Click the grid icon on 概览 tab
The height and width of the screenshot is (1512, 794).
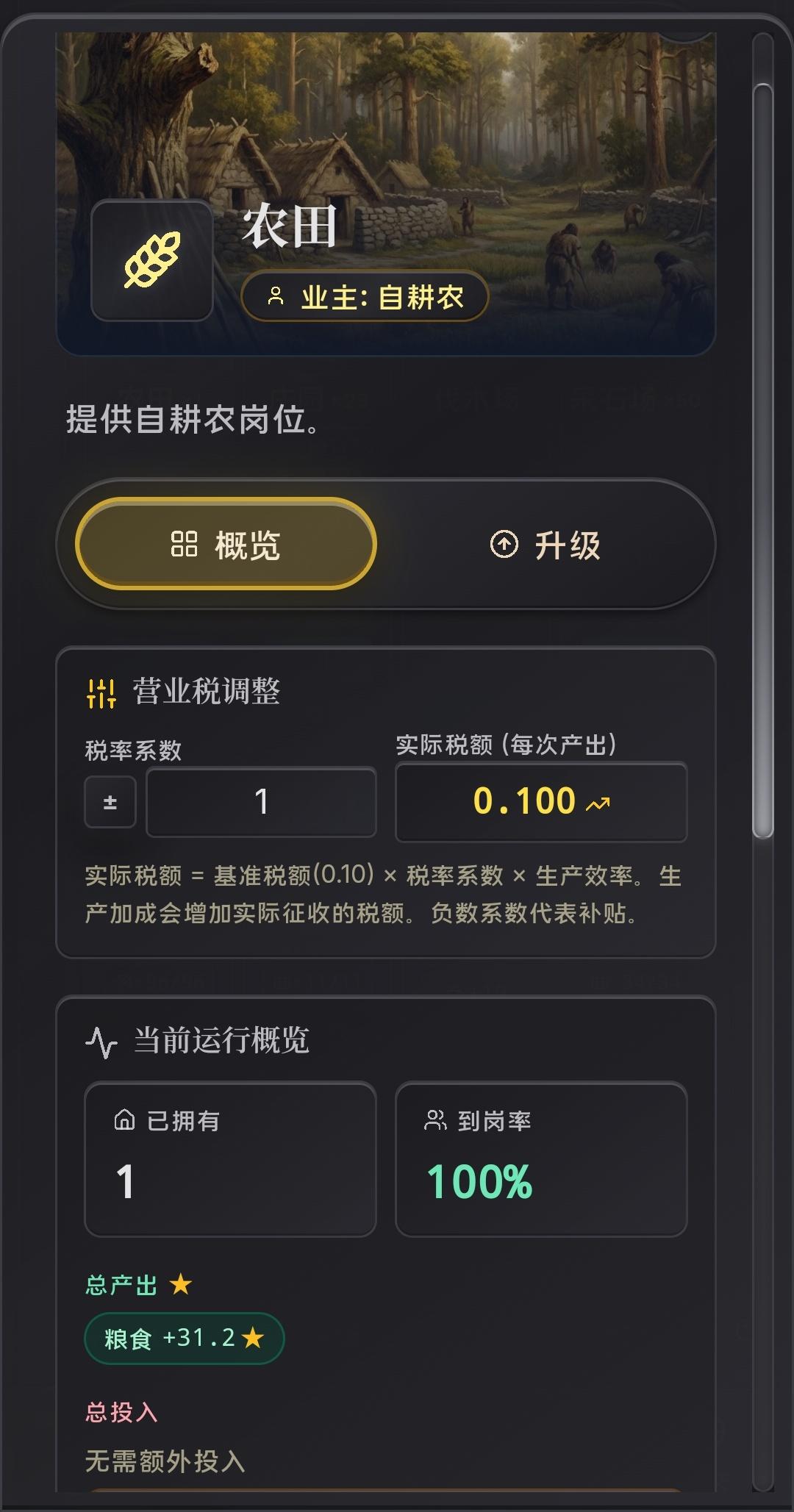click(184, 545)
